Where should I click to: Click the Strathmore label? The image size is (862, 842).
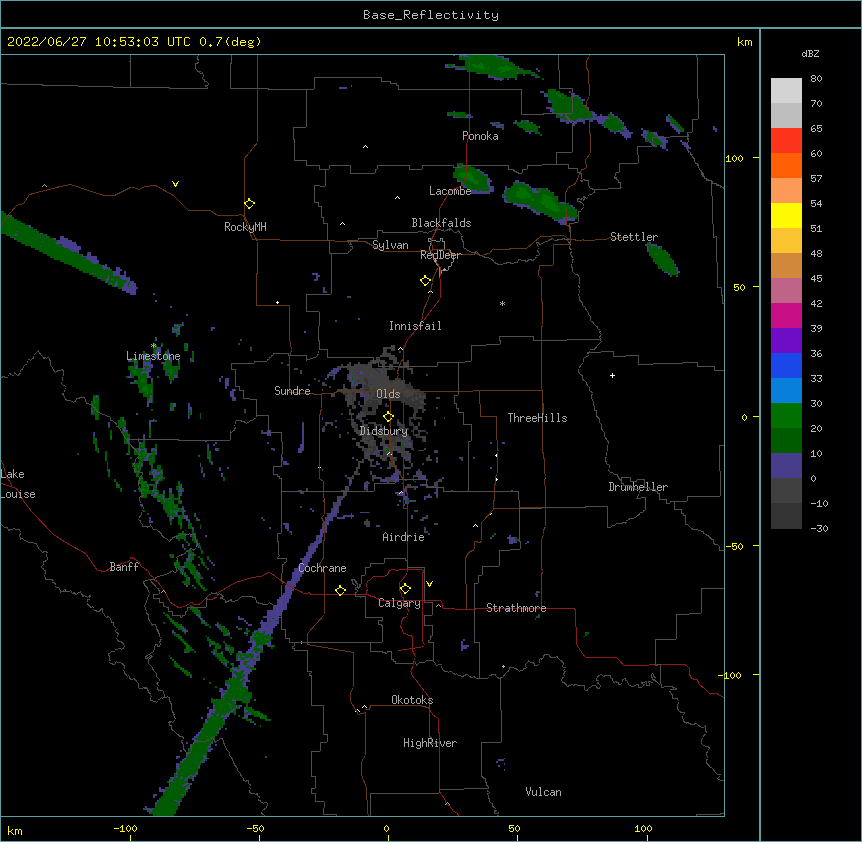click(516, 608)
